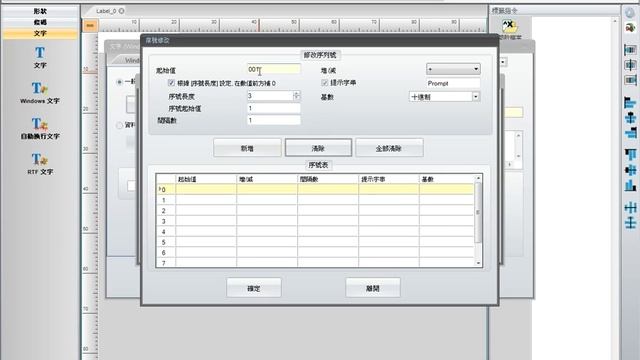Switch to the 文字 tab in left panel
The width and height of the screenshot is (640, 360).
(x=40, y=33)
